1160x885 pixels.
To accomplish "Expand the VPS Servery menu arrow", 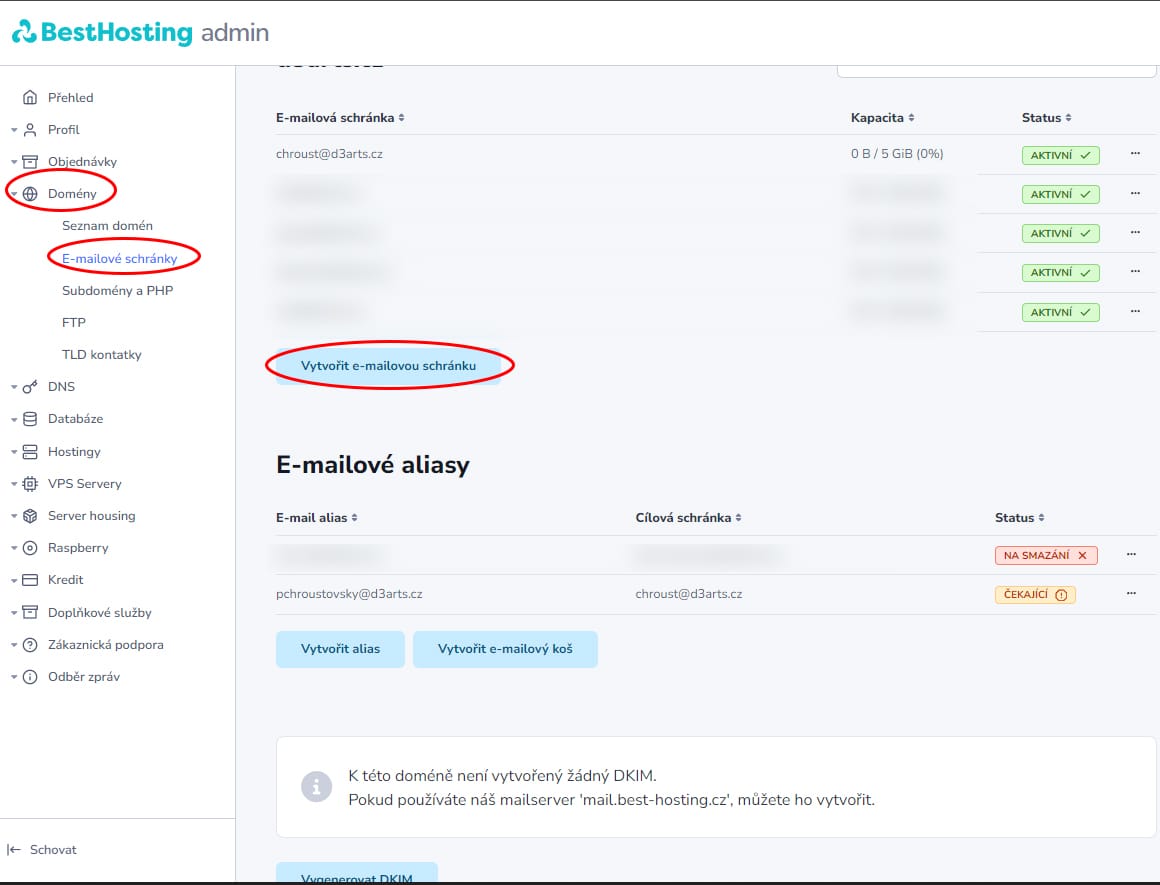I will point(13,484).
